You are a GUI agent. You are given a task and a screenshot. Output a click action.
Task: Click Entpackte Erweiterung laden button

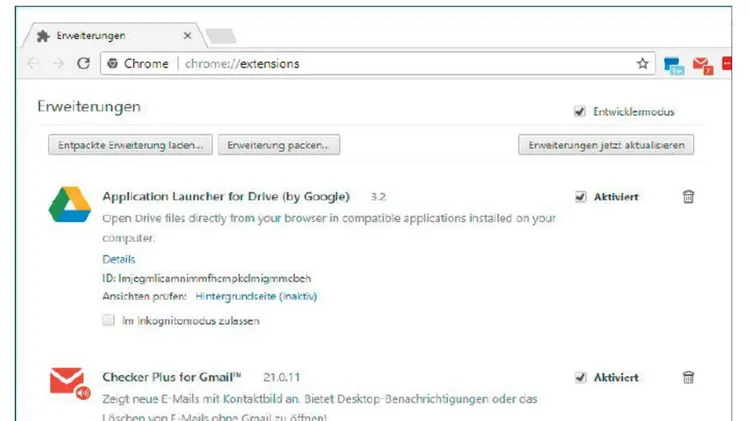pos(130,145)
